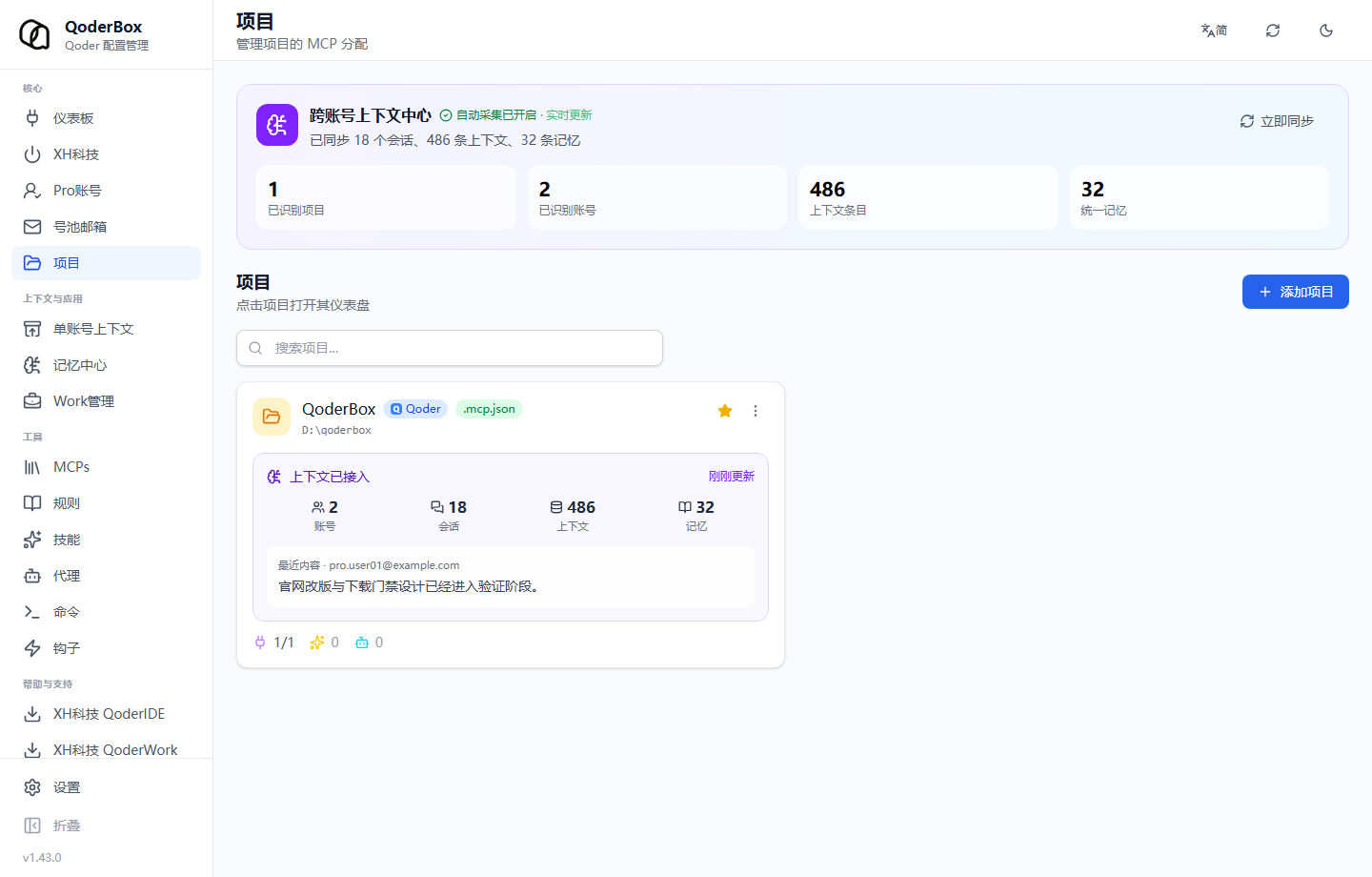Click the Qoder badge on project

[x=415, y=409]
